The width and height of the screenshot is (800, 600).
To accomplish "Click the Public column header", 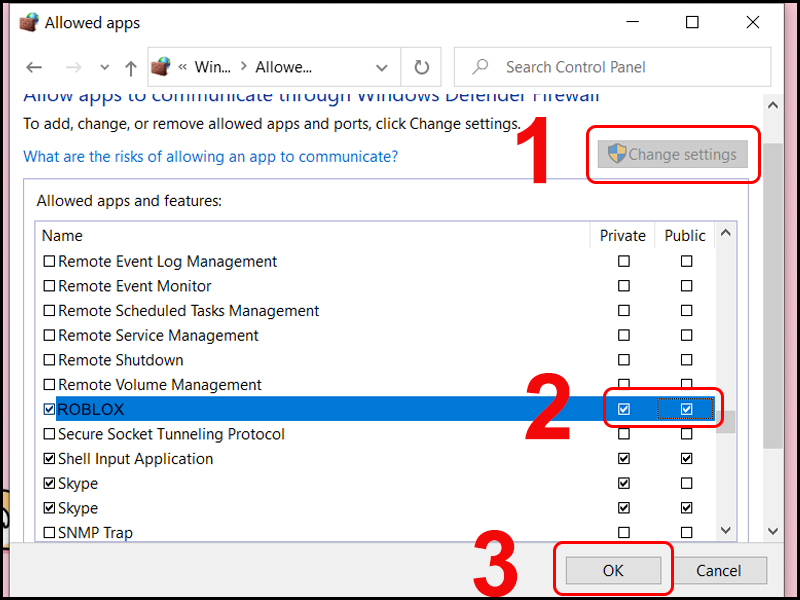I will tap(685, 235).
